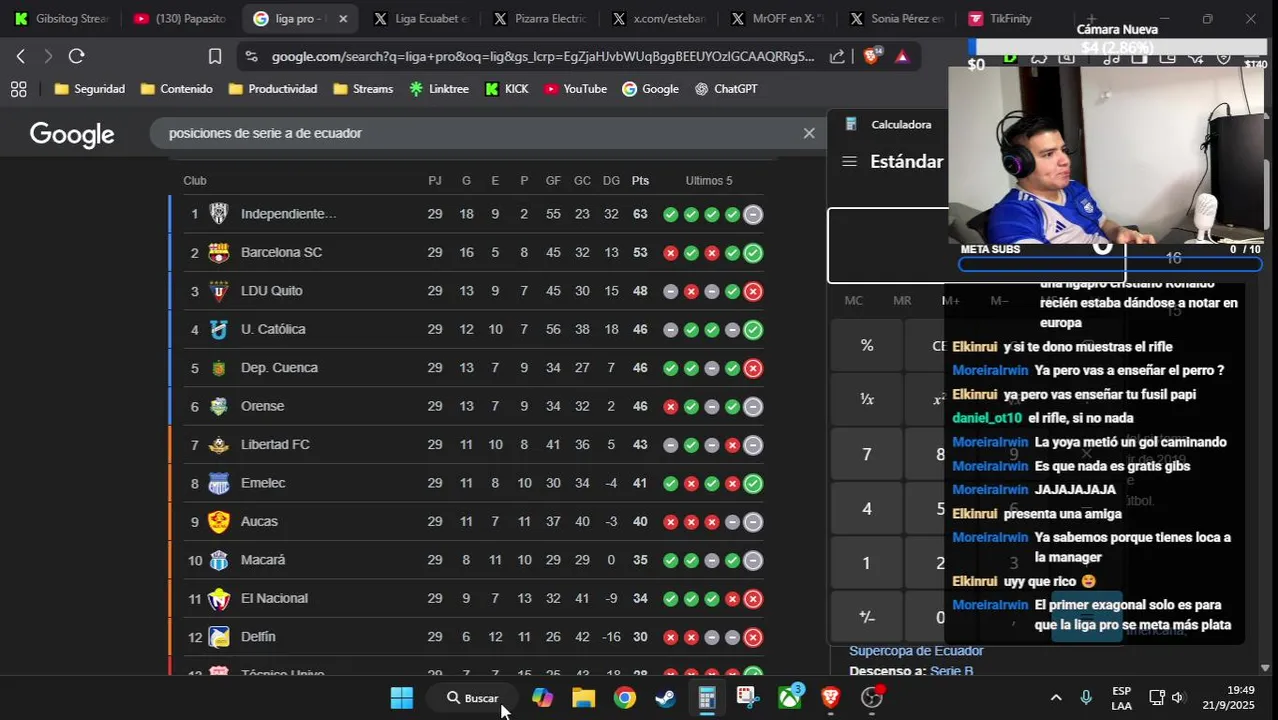This screenshot has height=720, width=1278.
Task: Open the Brave browser taskbar icon
Action: pyautogui.click(x=830, y=698)
